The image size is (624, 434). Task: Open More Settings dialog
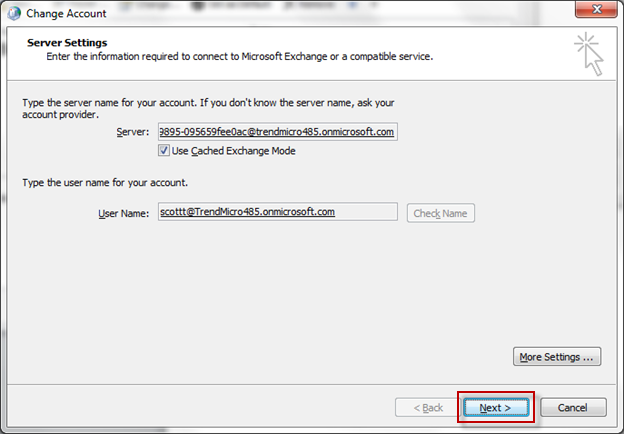(x=558, y=357)
